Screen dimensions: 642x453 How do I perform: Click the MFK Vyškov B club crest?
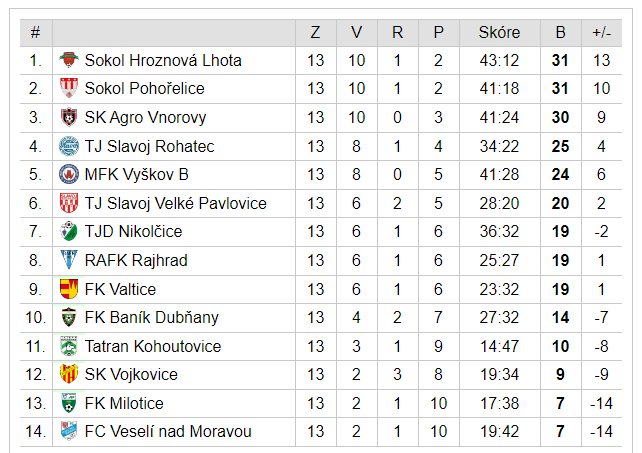[x=68, y=175]
